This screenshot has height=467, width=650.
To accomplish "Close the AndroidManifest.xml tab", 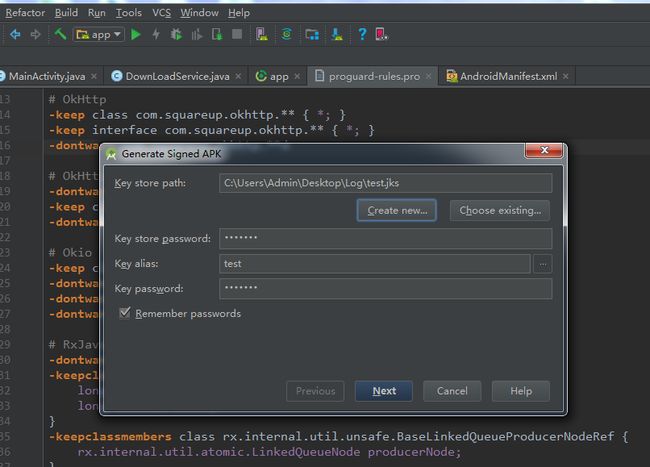I will 565,76.
